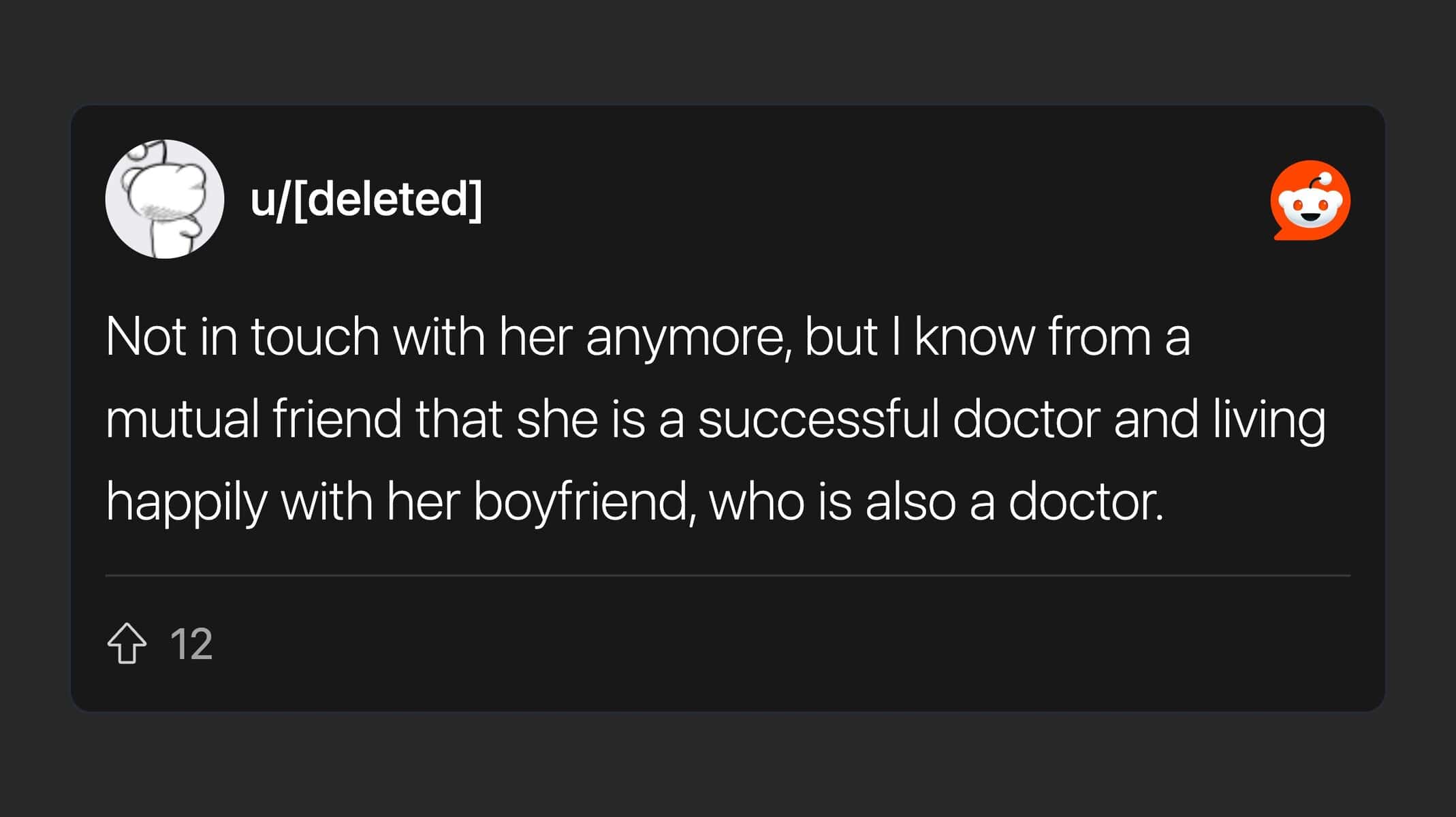Viewport: 1456px width, 817px height.
Task: Click the word "who" in the last line
Action: (757, 502)
